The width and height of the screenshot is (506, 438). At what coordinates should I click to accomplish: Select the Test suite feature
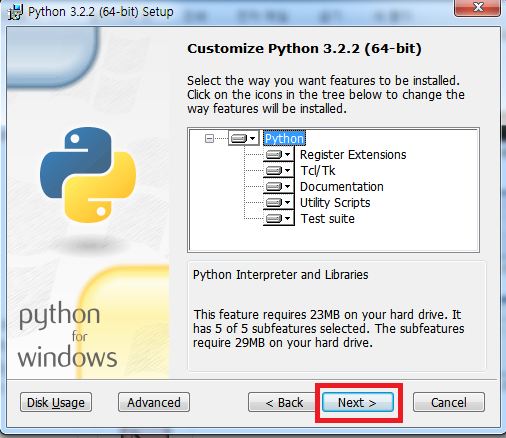tap(327, 219)
